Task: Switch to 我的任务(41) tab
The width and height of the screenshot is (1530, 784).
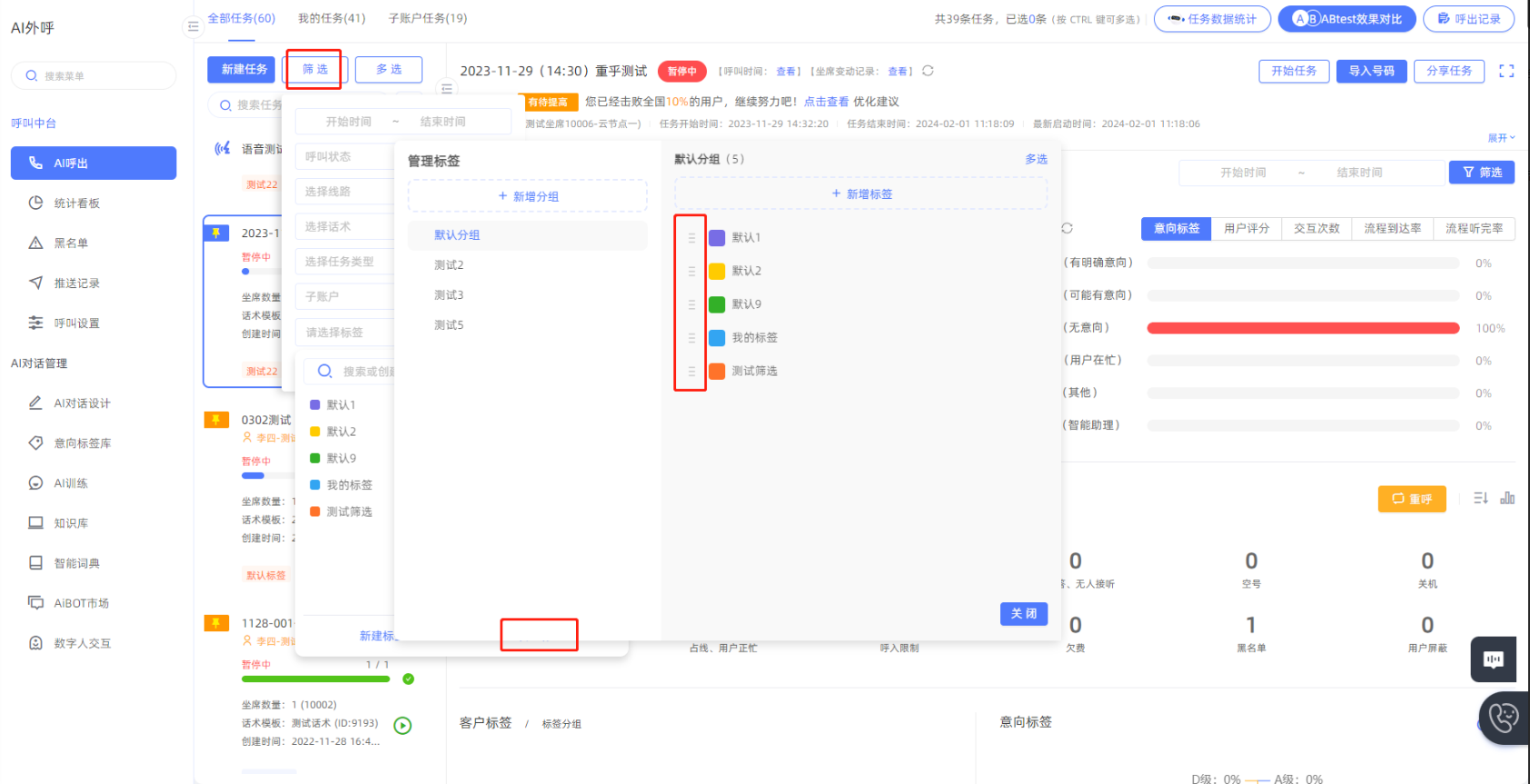Action: point(332,18)
